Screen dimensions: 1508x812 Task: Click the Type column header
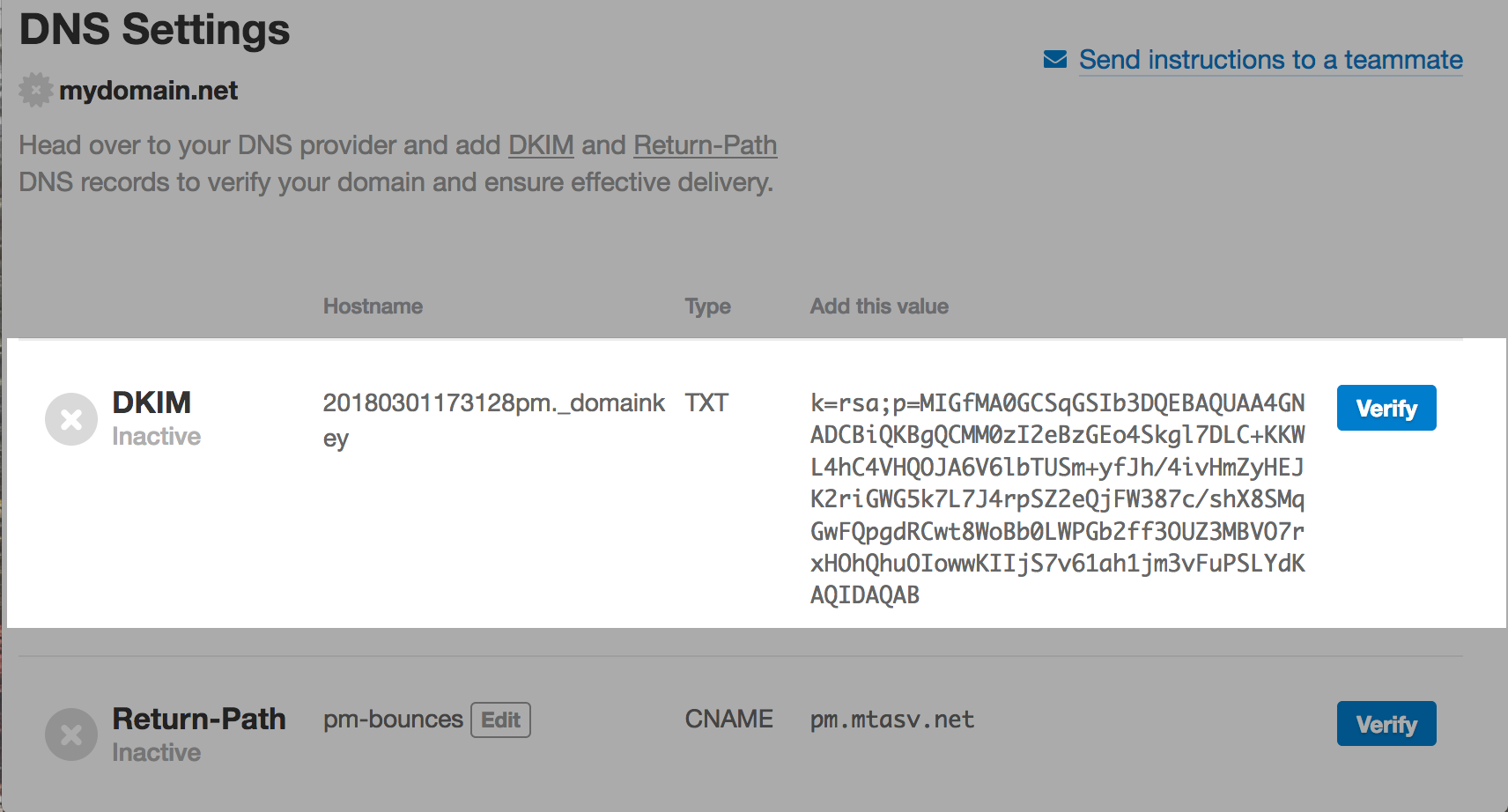[706, 306]
